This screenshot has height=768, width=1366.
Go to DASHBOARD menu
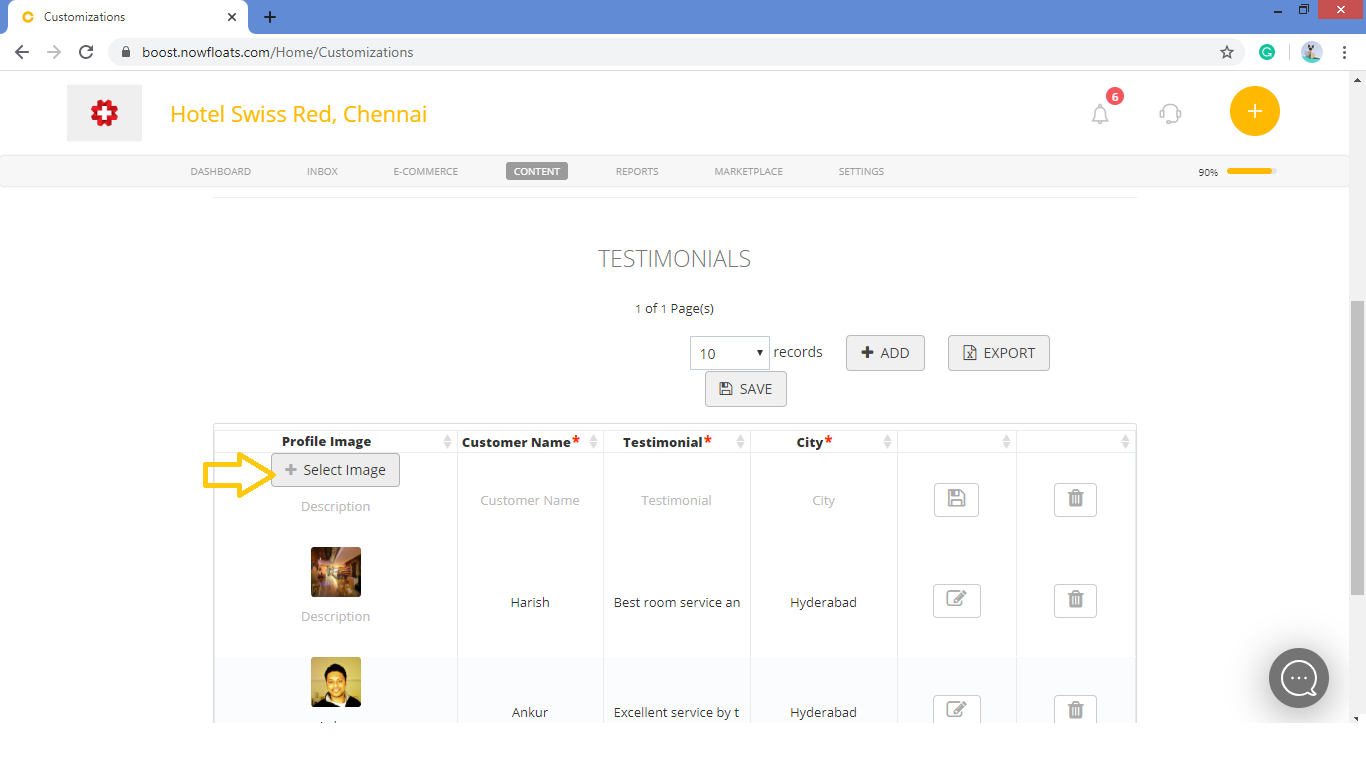(221, 171)
